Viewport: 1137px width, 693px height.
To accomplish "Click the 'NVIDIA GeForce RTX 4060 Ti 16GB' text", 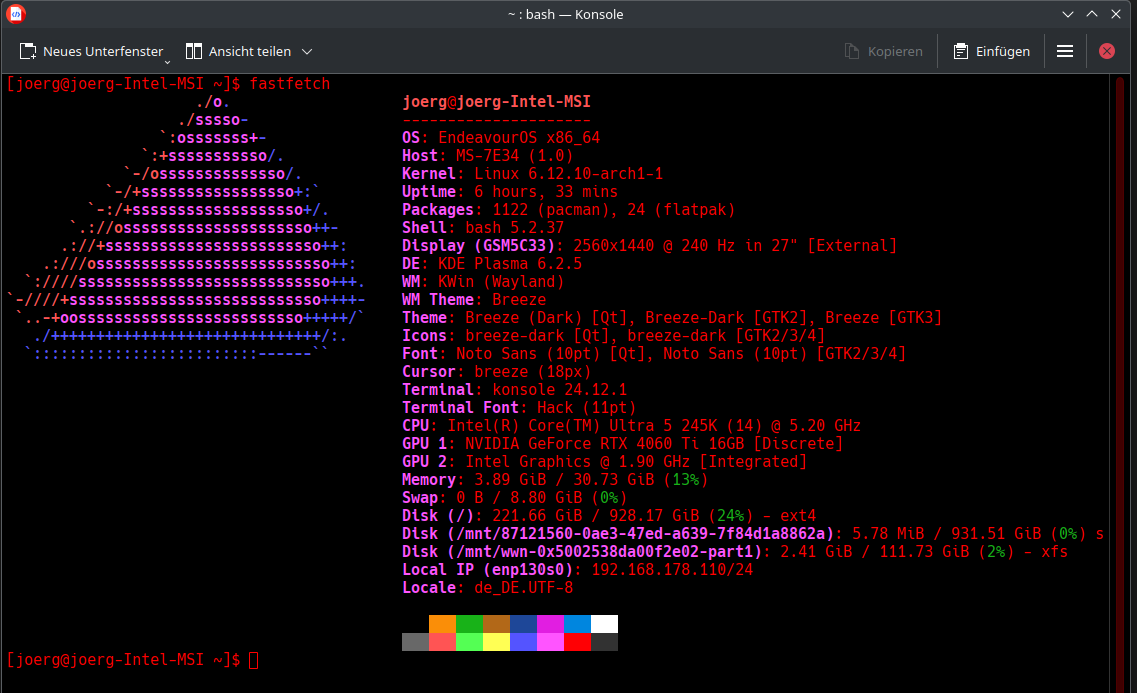I will coord(605,444).
